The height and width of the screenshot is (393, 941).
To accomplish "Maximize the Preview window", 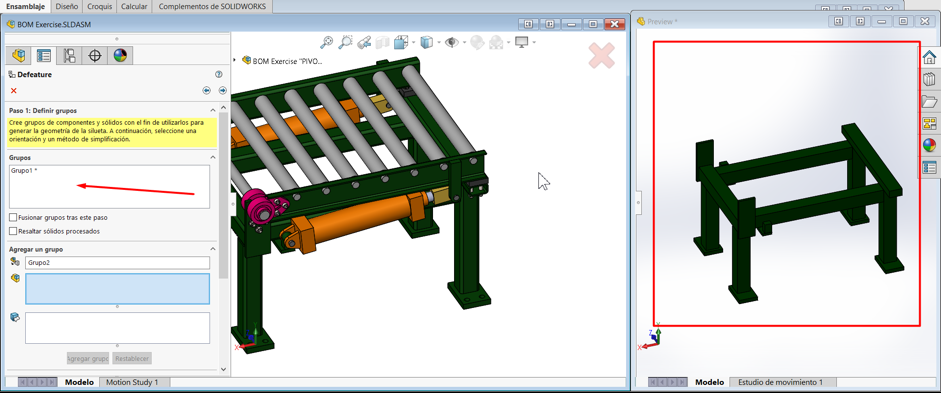I will point(903,21).
